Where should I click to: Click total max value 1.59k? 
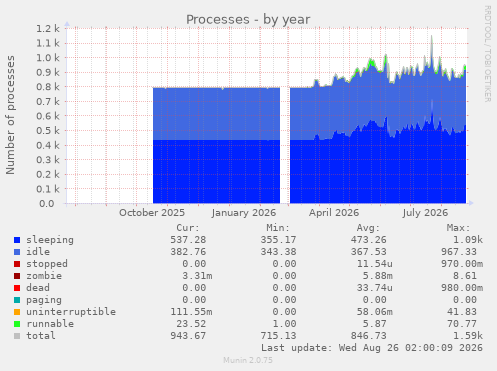pyautogui.click(x=468, y=336)
